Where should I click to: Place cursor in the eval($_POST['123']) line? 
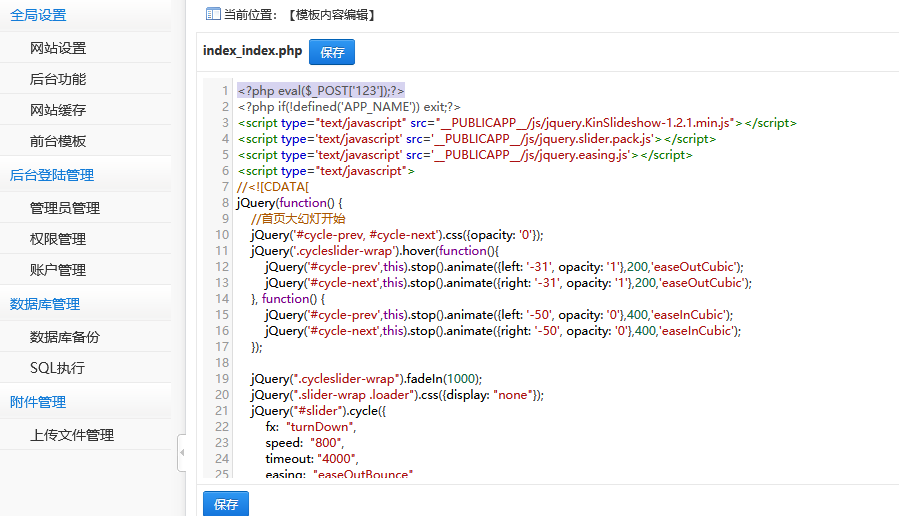(x=321, y=91)
